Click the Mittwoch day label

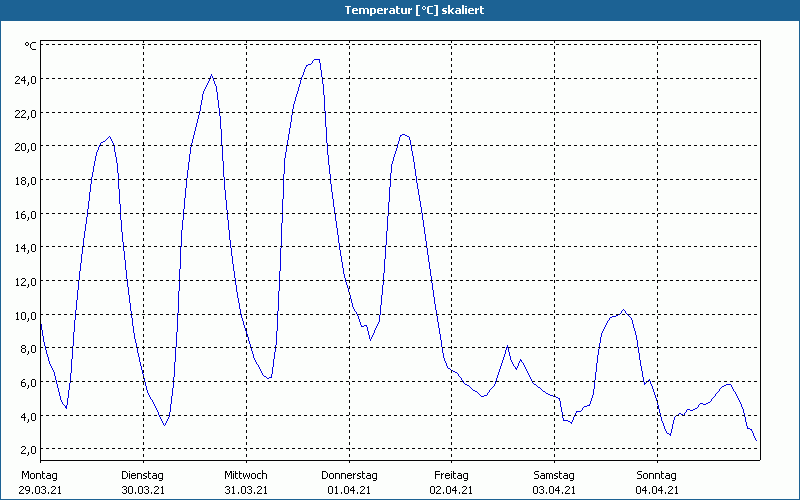point(246,476)
